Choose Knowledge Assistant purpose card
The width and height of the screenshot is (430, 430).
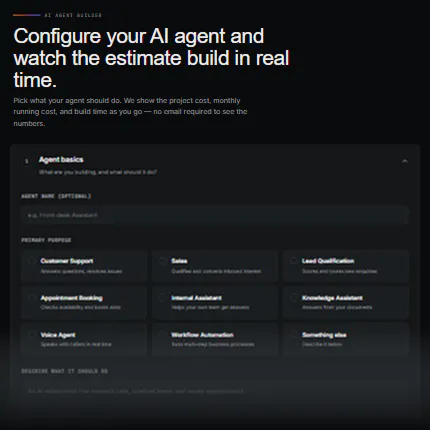pyautogui.click(x=346, y=302)
